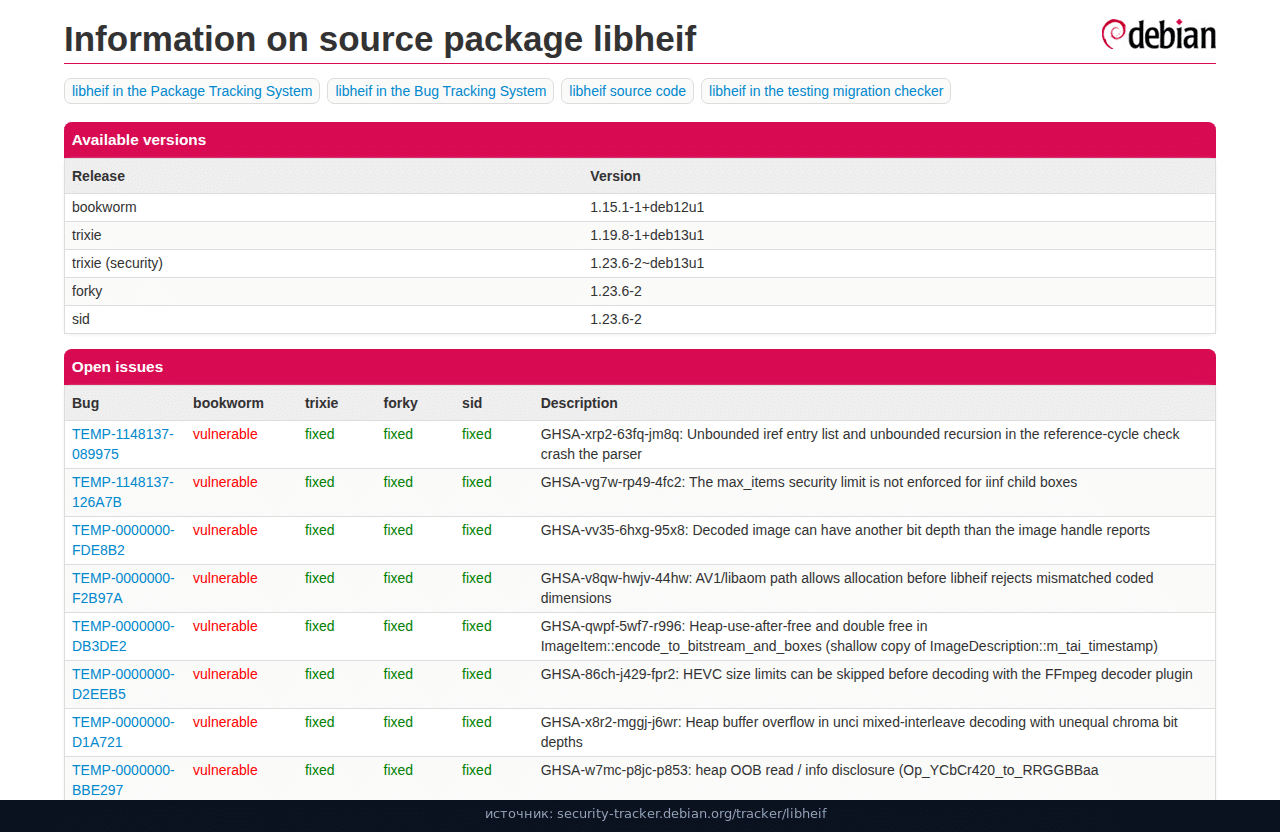Click the 'Bug' column header

tap(86, 403)
